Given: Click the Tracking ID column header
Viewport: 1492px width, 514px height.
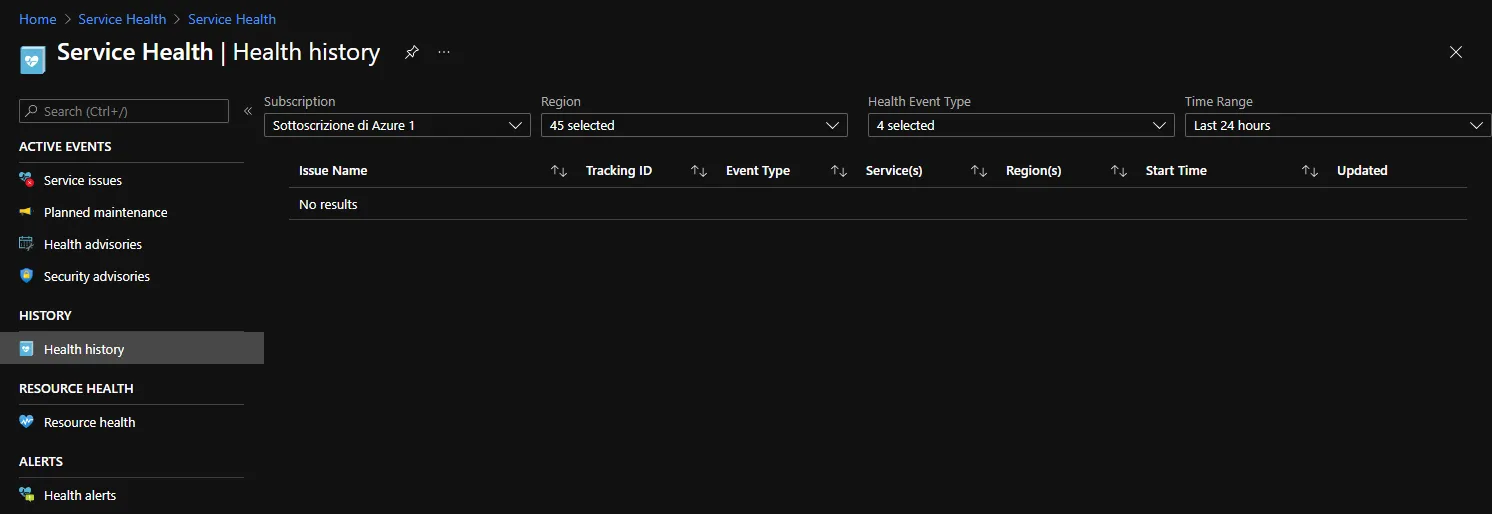Looking at the screenshot, I should pyautogui.click(x=619, y=171).
